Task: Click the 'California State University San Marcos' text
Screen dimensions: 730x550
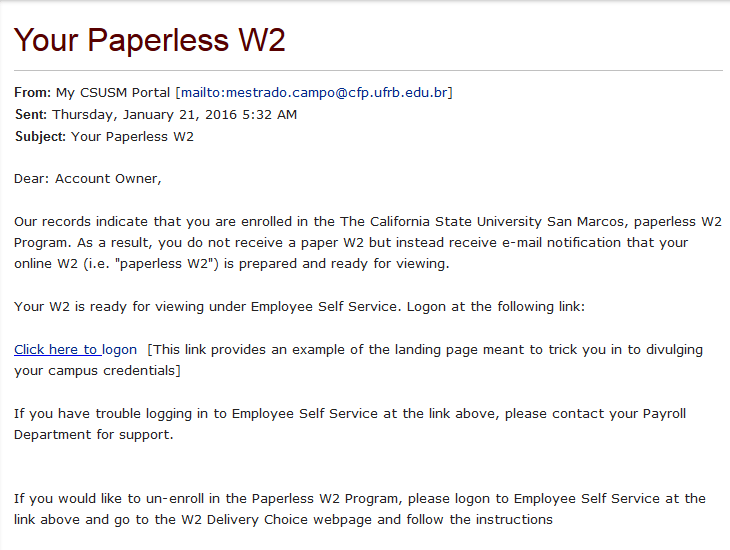Action: coord(472,221)
